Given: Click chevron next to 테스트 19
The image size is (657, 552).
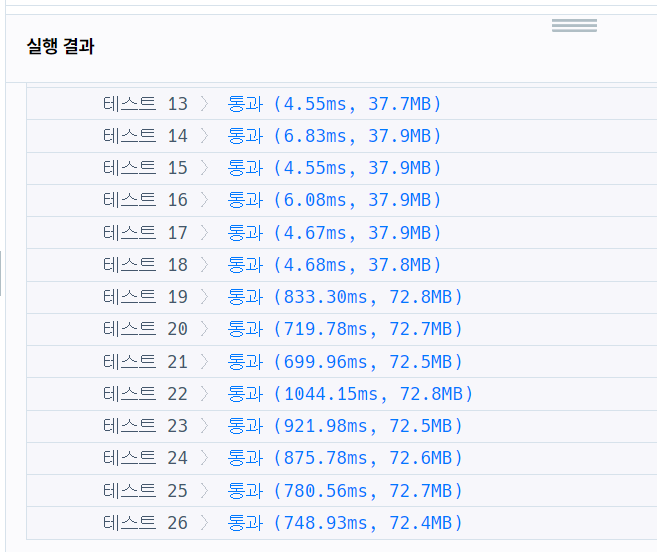Looking at the screenshot, I should [x=204, y=297].
